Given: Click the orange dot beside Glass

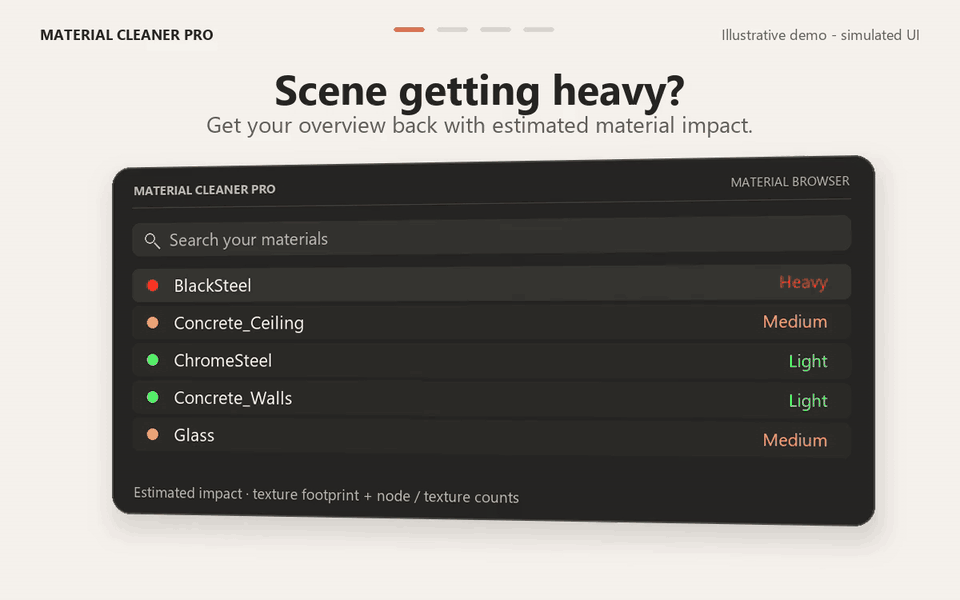Looking at the screenshot, I should click(x=152, y=435).
